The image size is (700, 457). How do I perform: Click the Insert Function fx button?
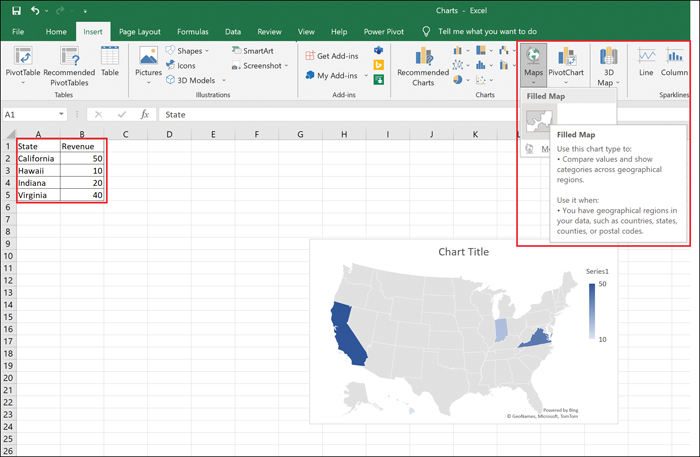[x=145, y=115]
